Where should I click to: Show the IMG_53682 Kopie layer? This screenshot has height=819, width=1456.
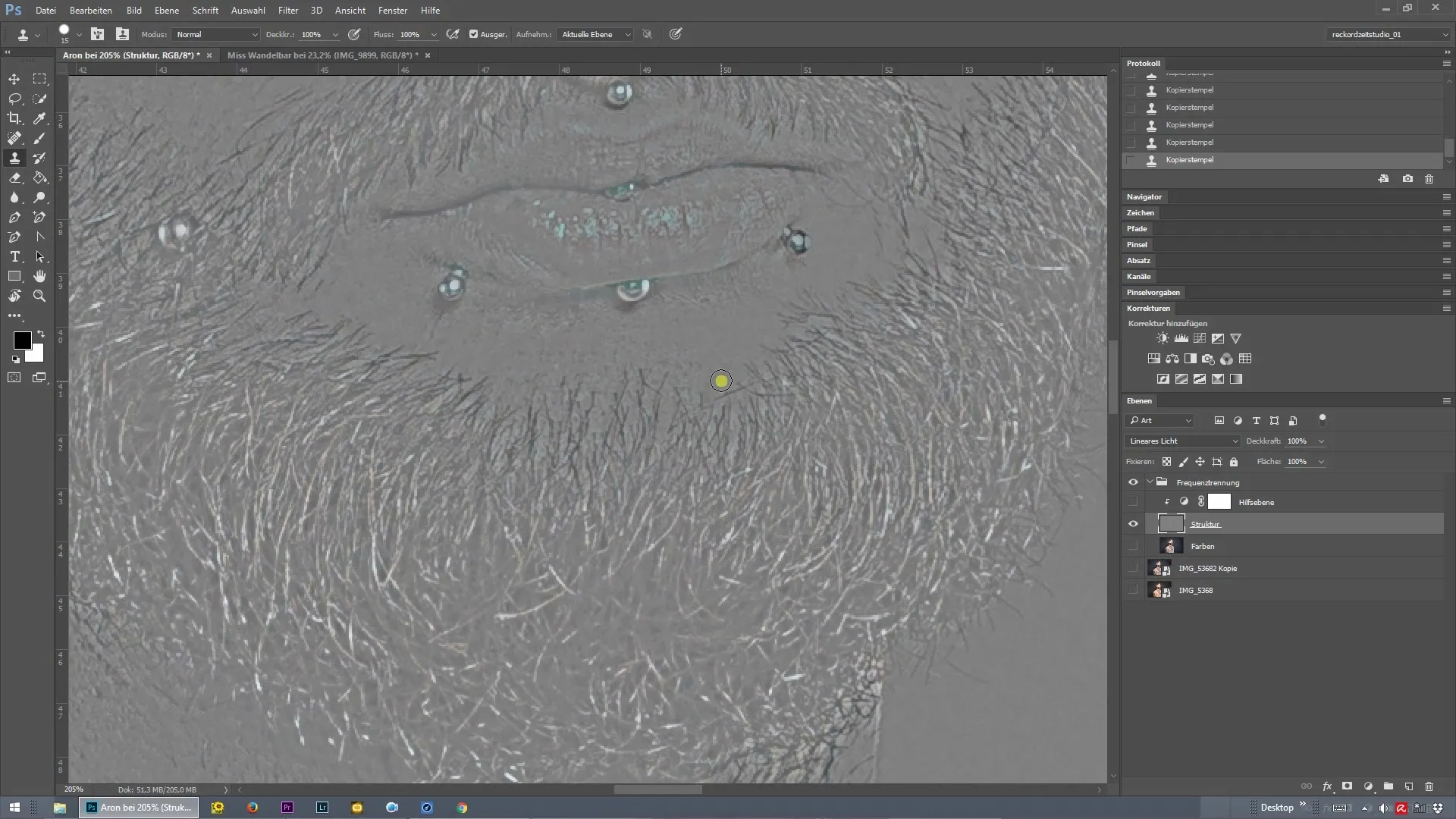pyautogui.click(x=1133, y=568)
